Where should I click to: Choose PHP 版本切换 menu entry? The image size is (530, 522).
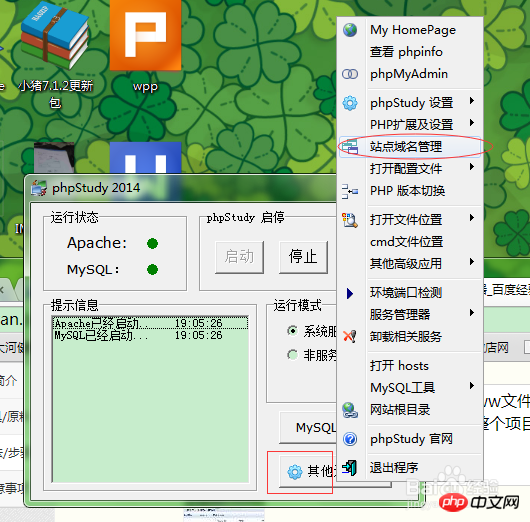pyautogui.click(x=410, y=191)
